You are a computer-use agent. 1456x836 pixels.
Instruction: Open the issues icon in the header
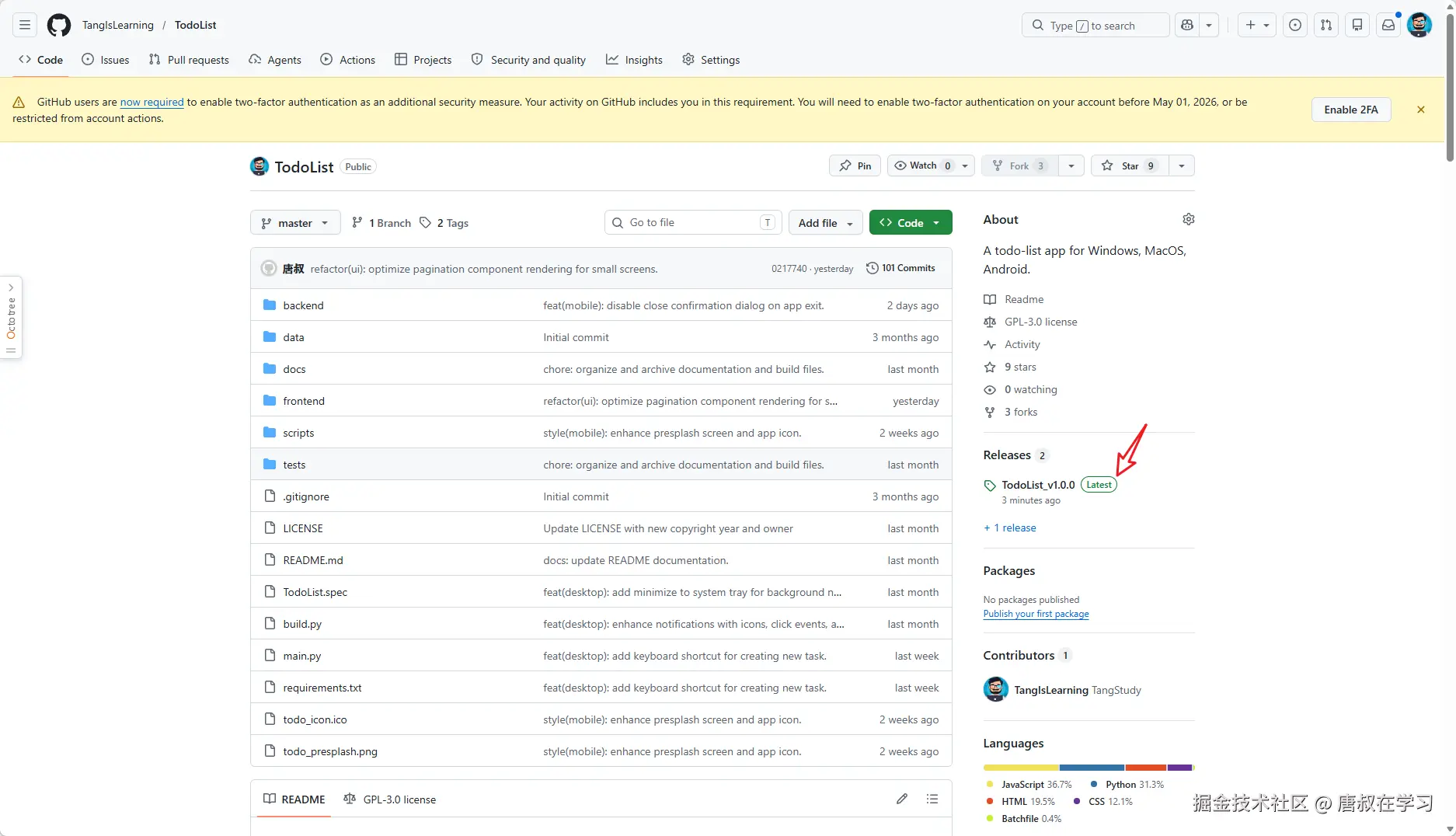pos(1295,26)
